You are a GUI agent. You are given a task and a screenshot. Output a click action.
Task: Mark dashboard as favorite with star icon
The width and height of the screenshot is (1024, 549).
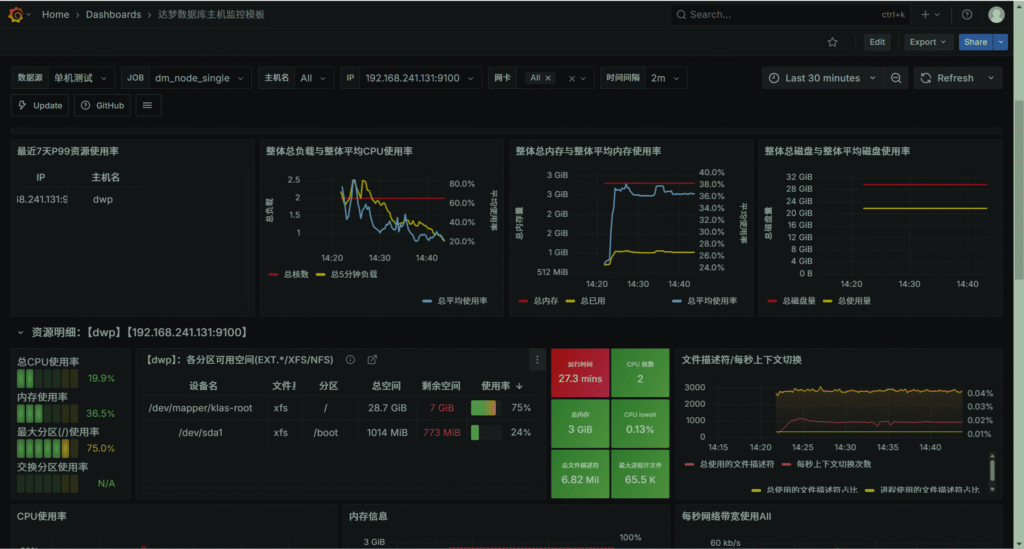(x=833, y=42)
